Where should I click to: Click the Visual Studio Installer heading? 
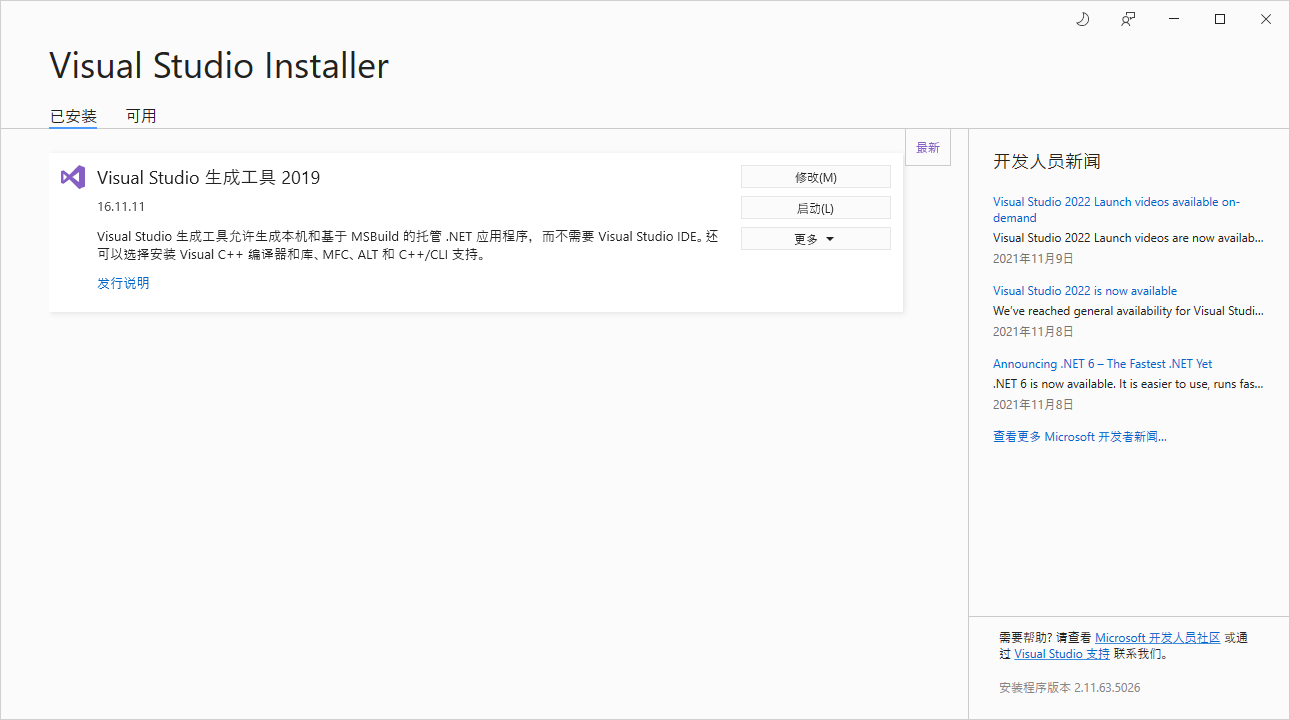(x=219, y=66)
